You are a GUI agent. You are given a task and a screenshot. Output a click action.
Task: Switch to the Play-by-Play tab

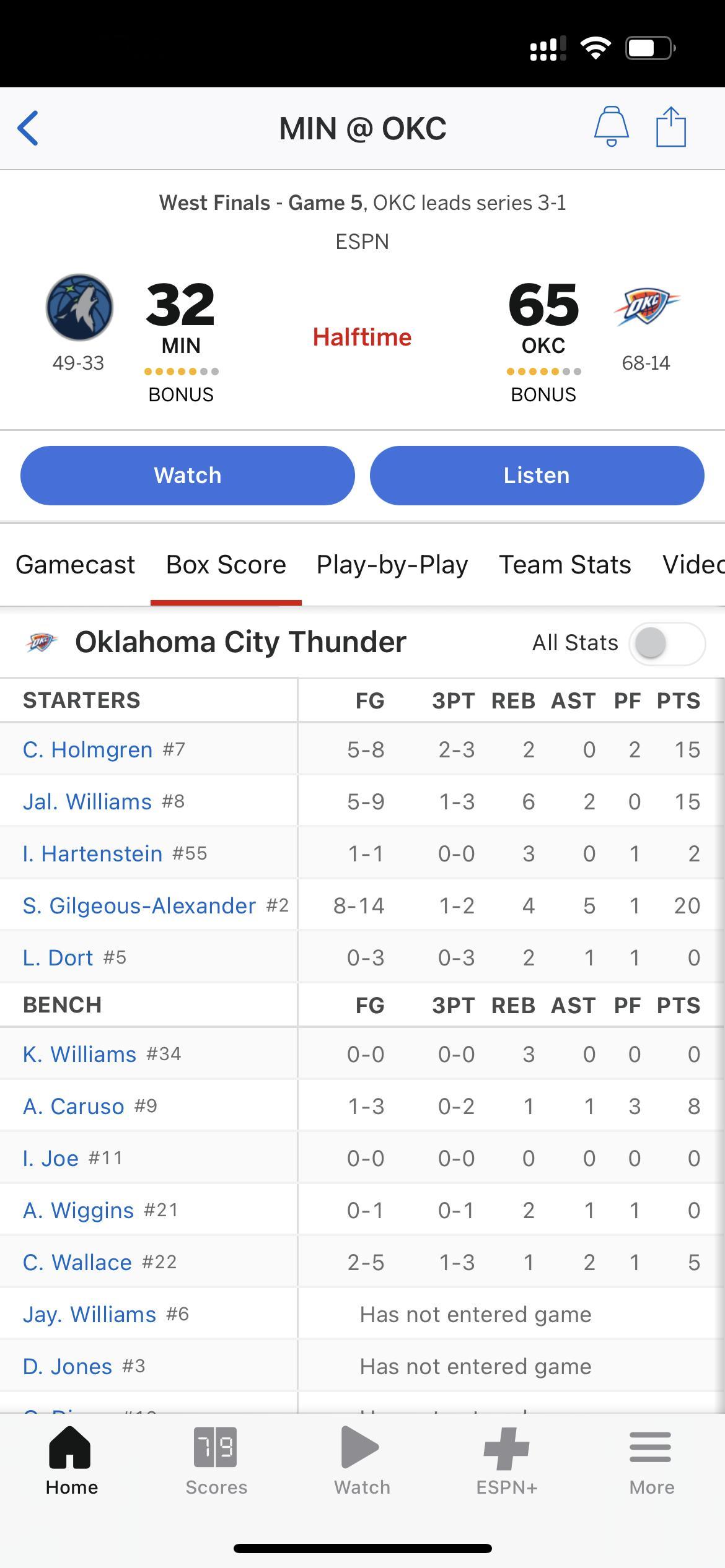(392, 565)
